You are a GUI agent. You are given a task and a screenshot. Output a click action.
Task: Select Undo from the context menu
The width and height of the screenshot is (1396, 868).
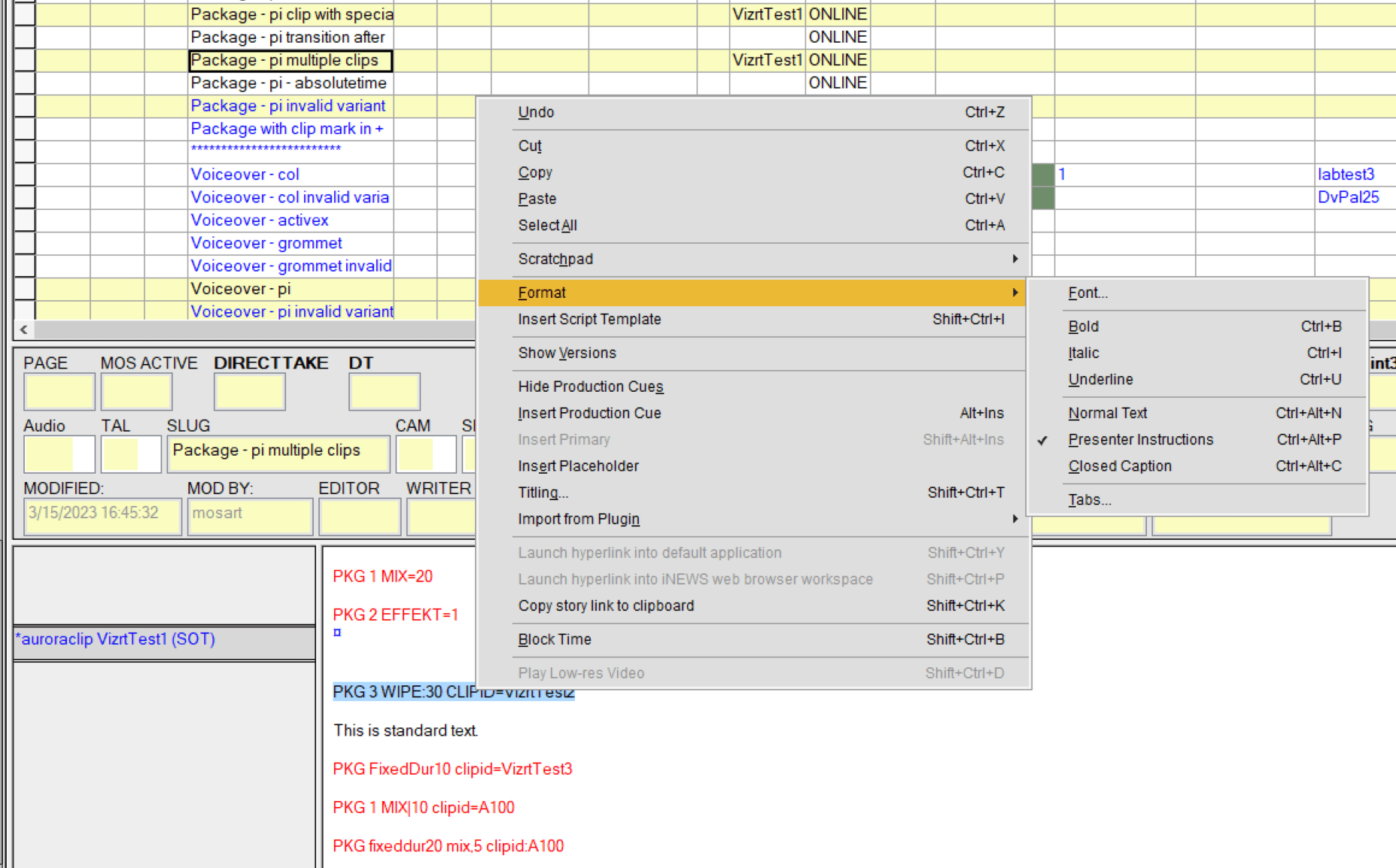pos(536,111)
